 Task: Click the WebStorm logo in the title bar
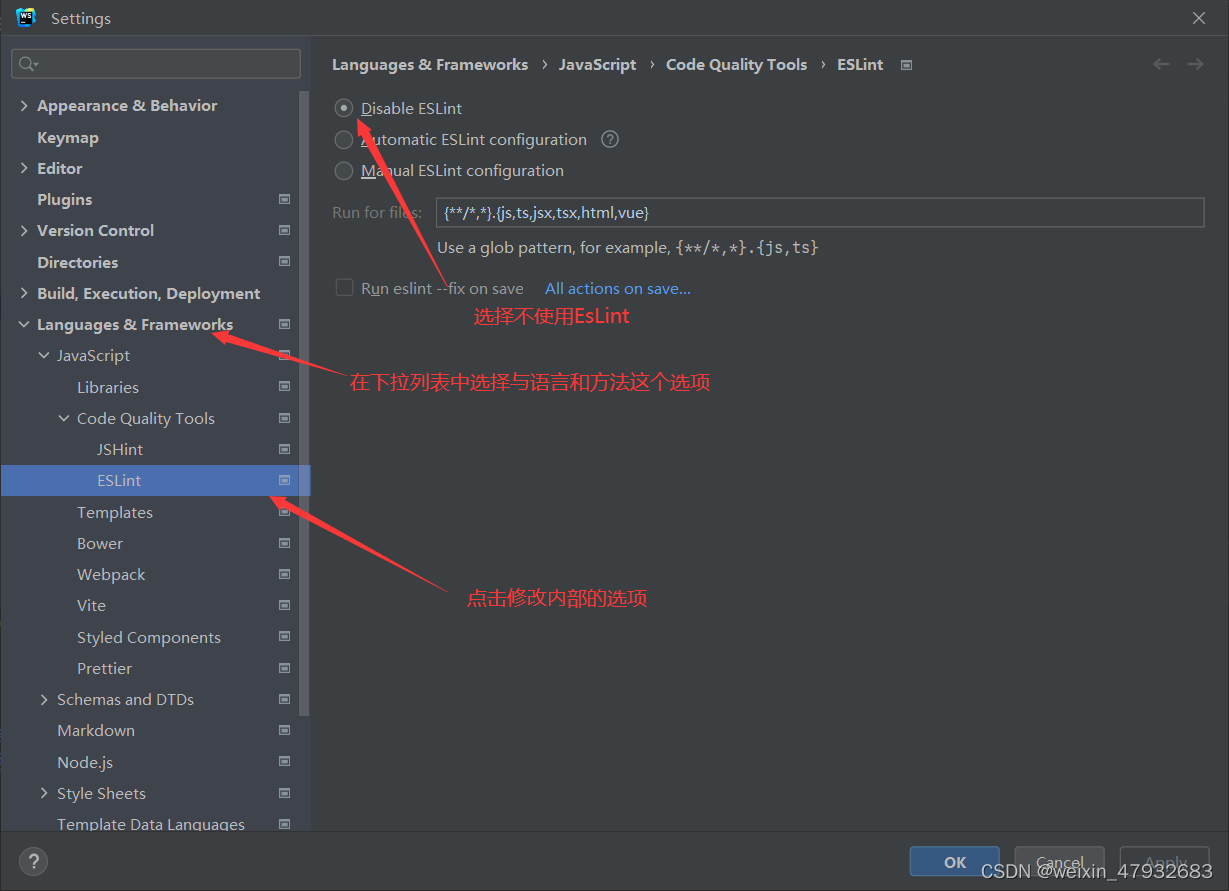(x=26, y=18)
